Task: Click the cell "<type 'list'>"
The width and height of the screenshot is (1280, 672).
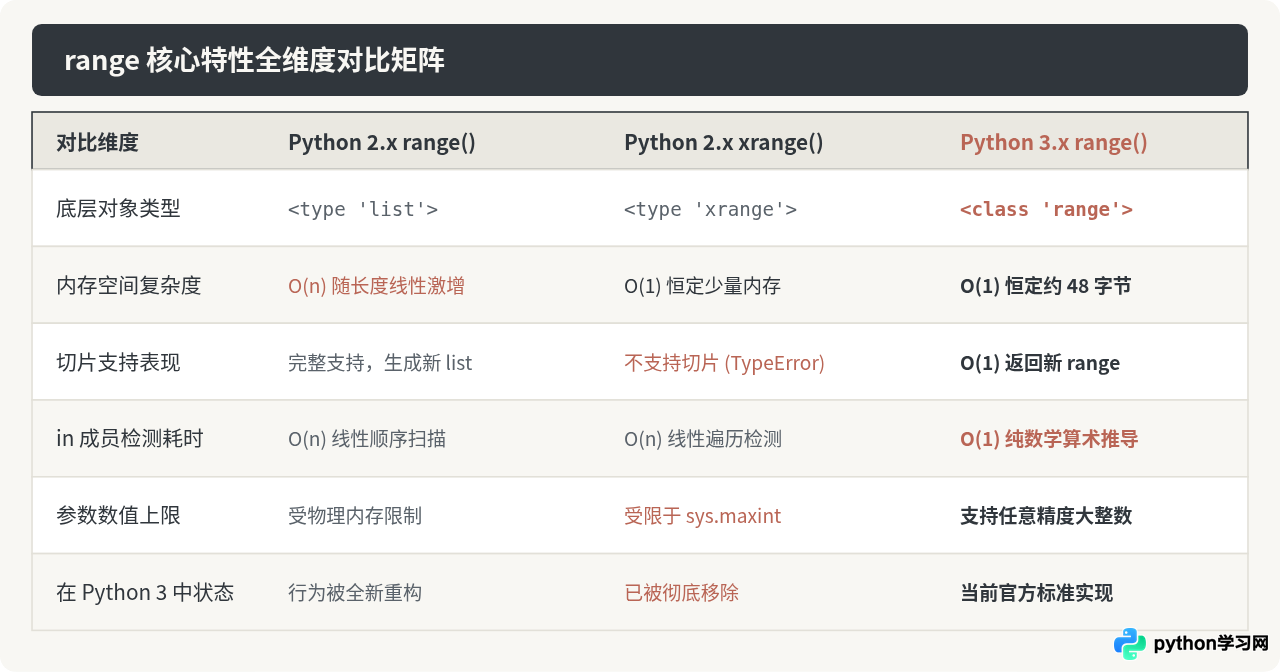Action: [363, 209]
